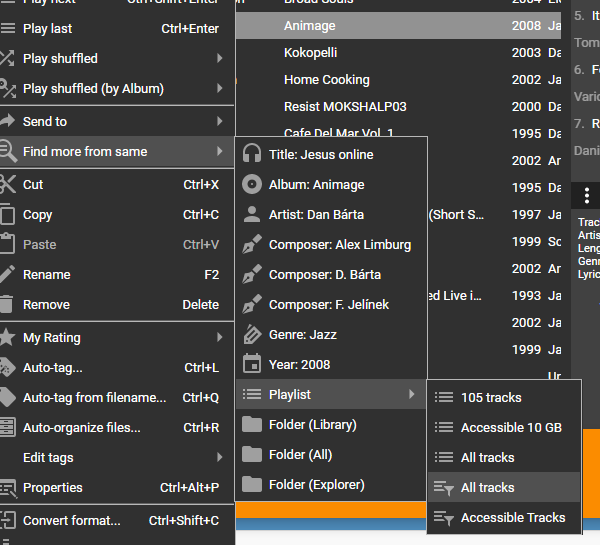Expand the Edit tags submenu arrow
Viewport: 600px width, 545px height.
(x=220, y=457)
